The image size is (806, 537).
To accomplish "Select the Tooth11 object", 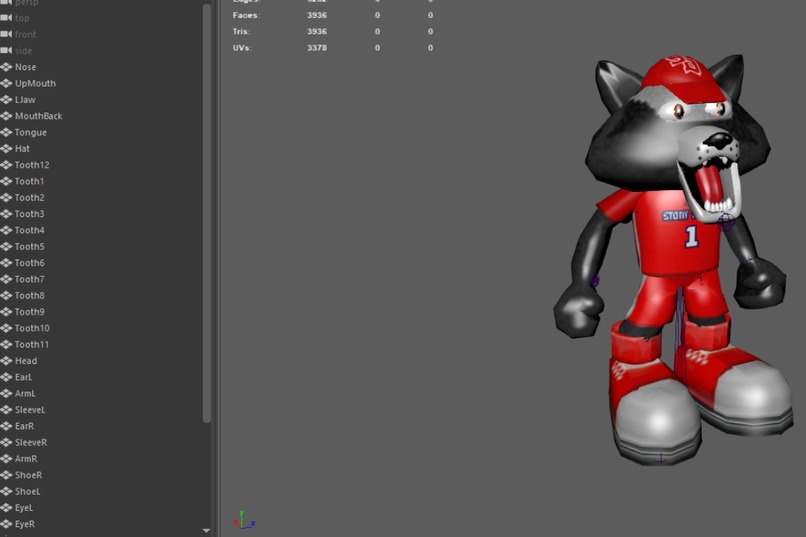I will 32,344.
